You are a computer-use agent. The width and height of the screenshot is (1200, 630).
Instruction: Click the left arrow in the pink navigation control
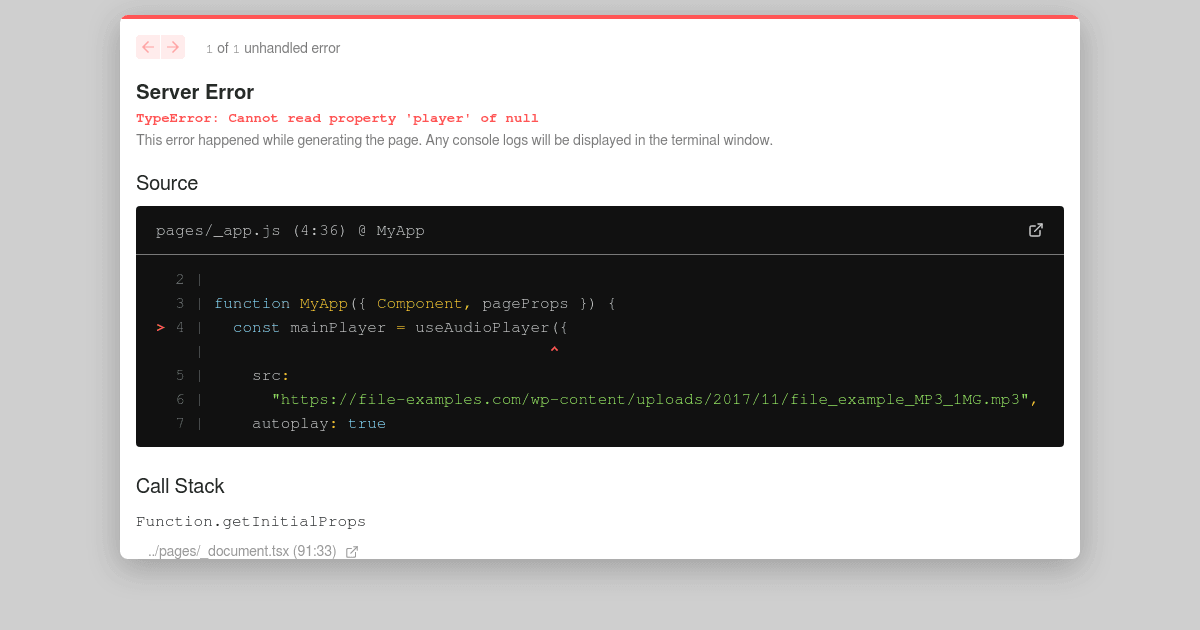147,47
